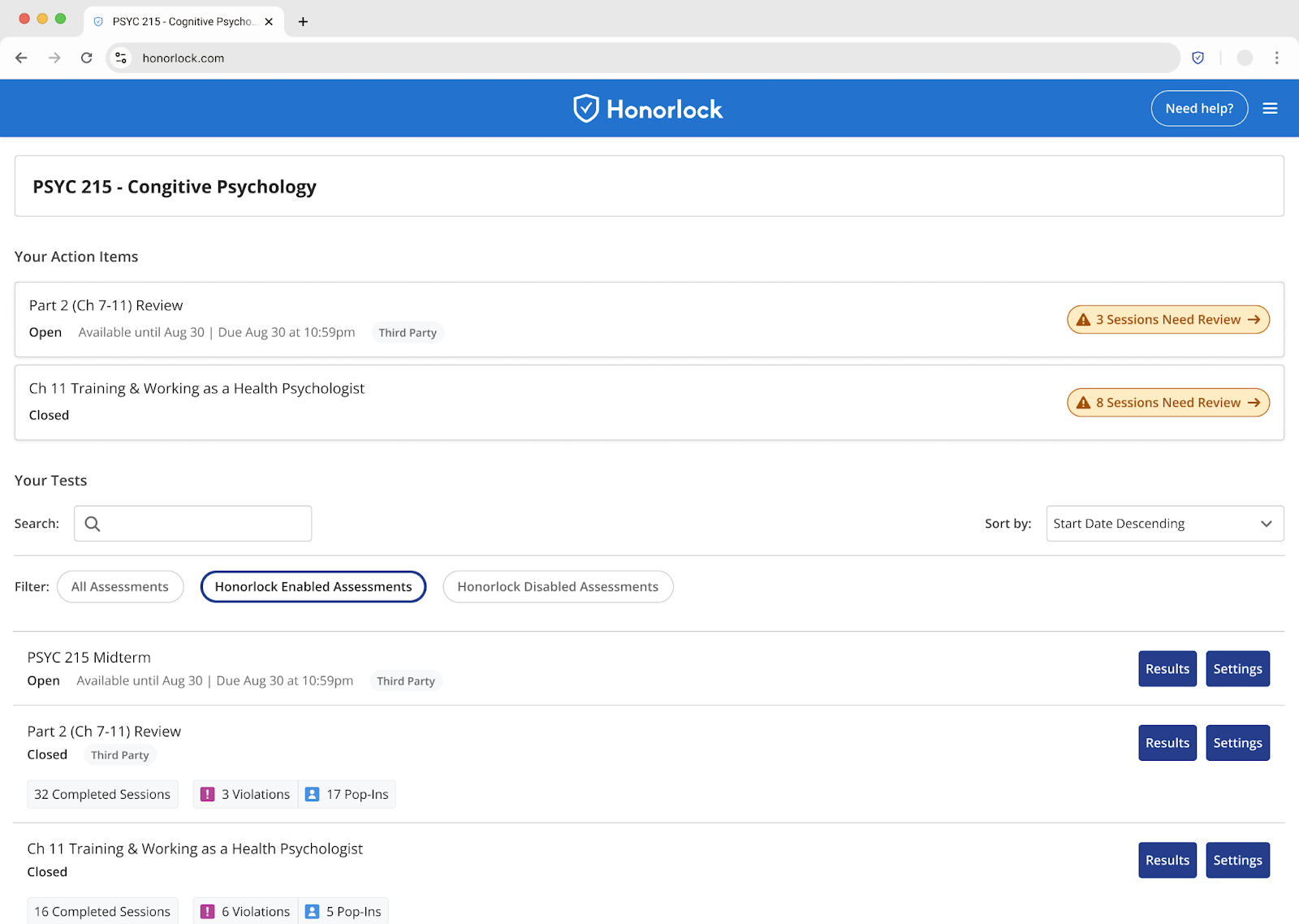1299x924 pixels.
Task: Click violations icon beside 3 Violations
Action: 208,794
